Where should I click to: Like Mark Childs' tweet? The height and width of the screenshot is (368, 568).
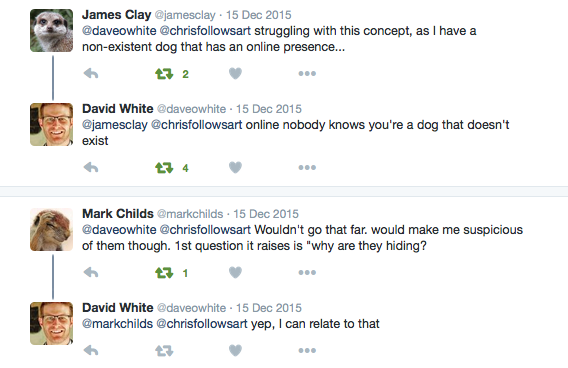tap(235, 272)
